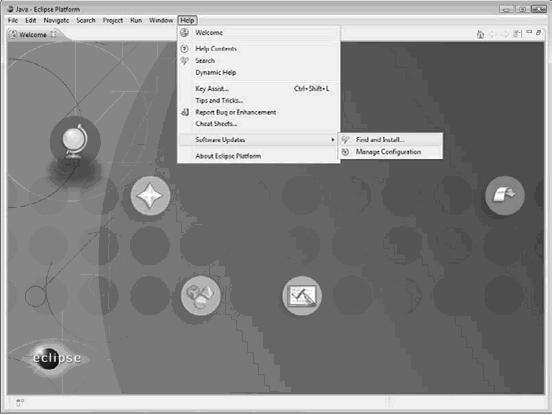This screenshot has height=415, width=553.
Task: Click the Report Bug icon
Action: pos(184,112)
